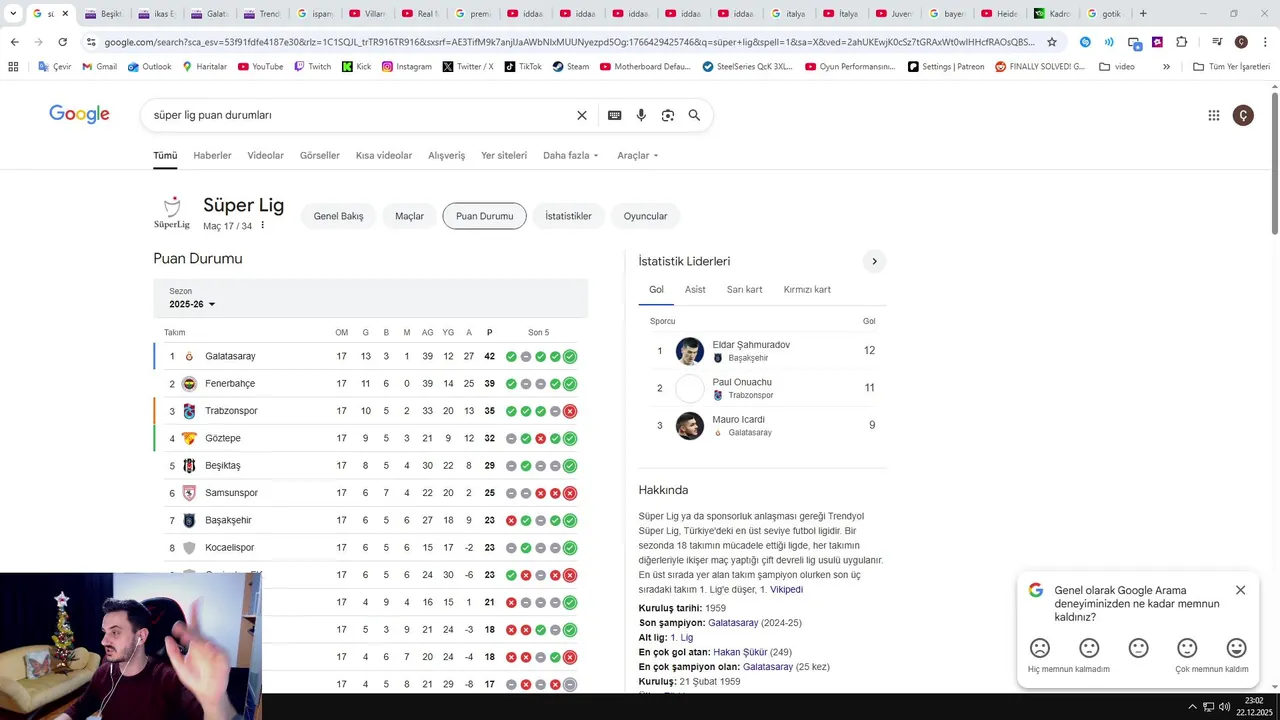The image size is (1280, 720).
Task: Open the Hakan Şükür link
Action: 740,652
